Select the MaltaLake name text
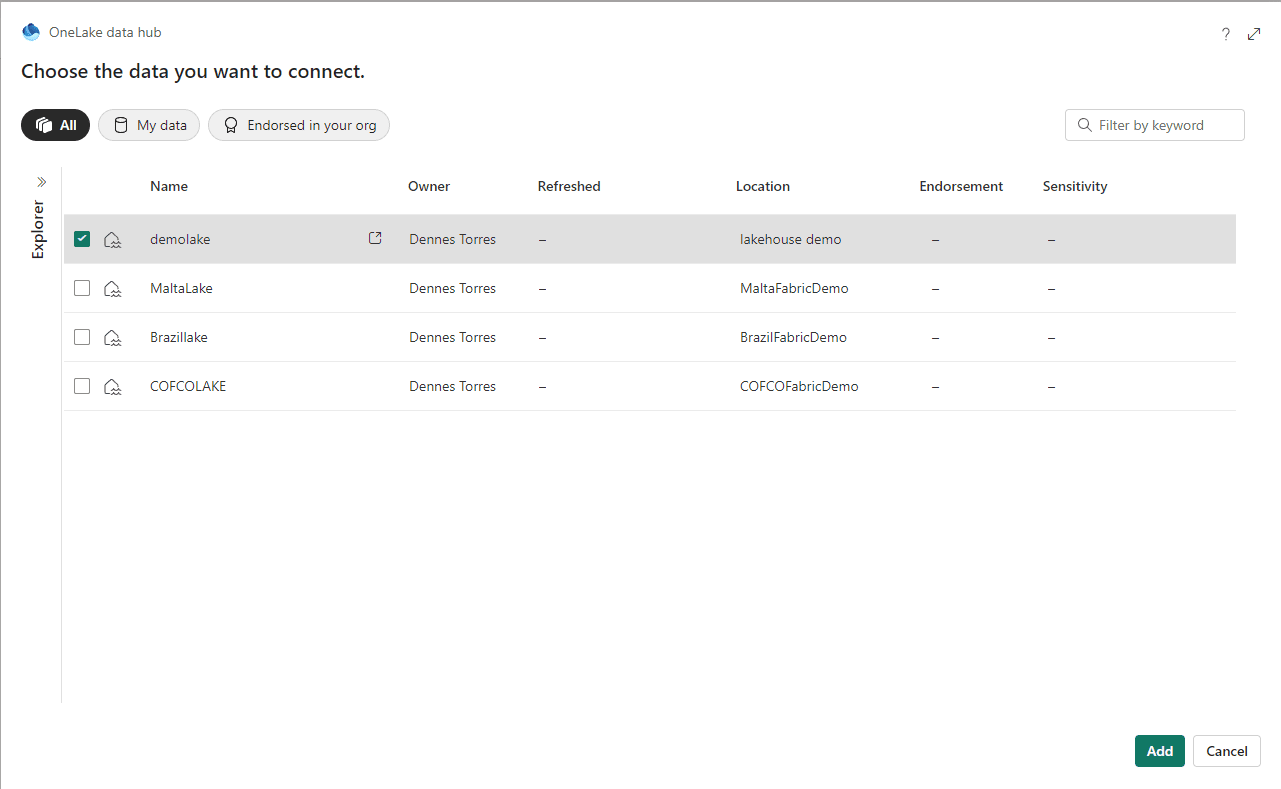 tap(181, 288)
